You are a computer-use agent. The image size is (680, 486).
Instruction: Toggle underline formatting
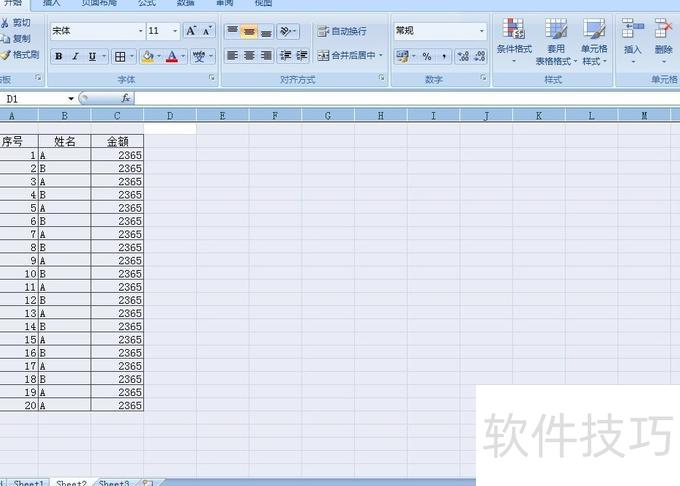[92, 56]
